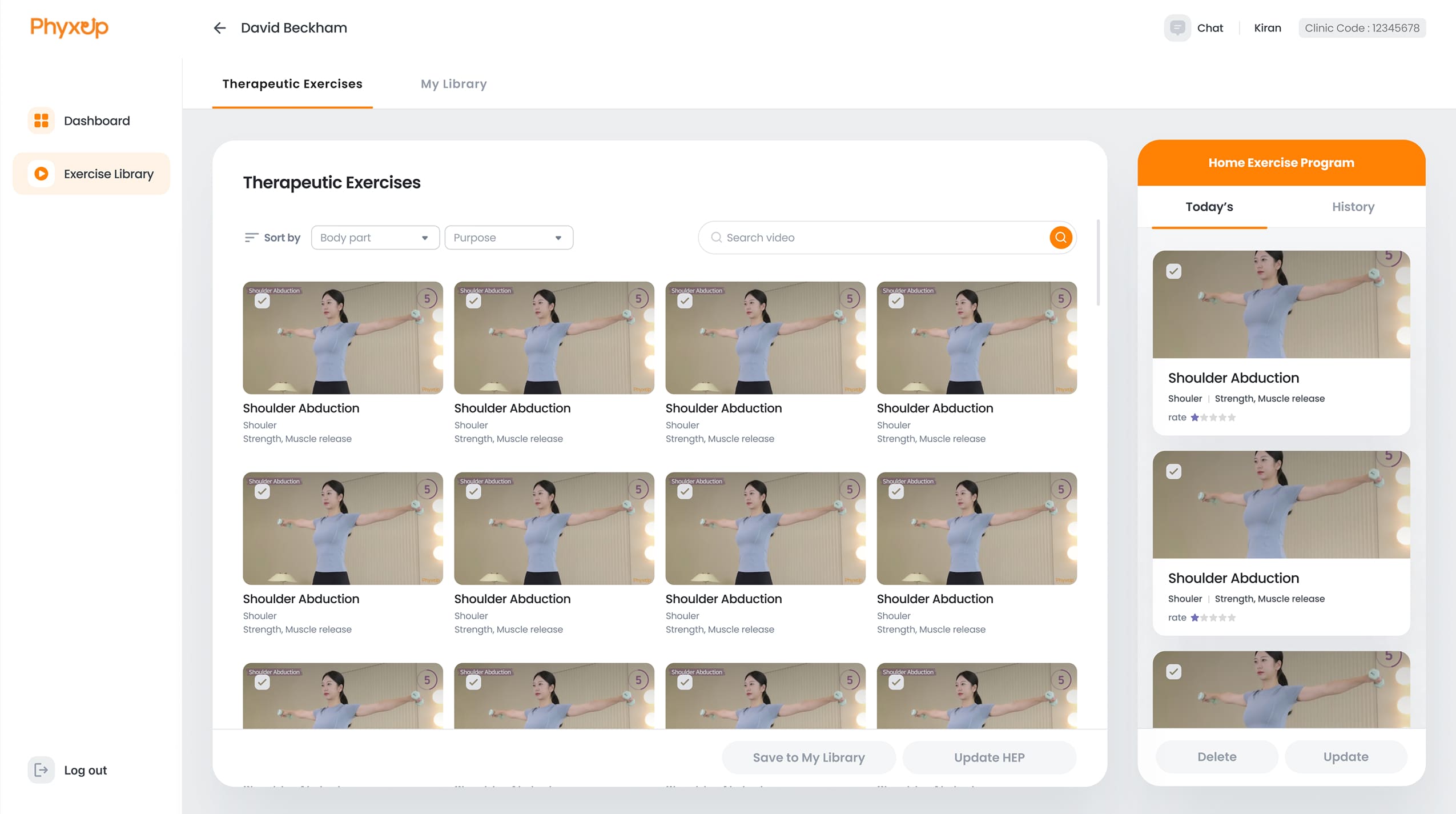This screenshot has height=814, width=1456.
Task: Click the Home Exercise Program header
Action: pos(1281,163)
